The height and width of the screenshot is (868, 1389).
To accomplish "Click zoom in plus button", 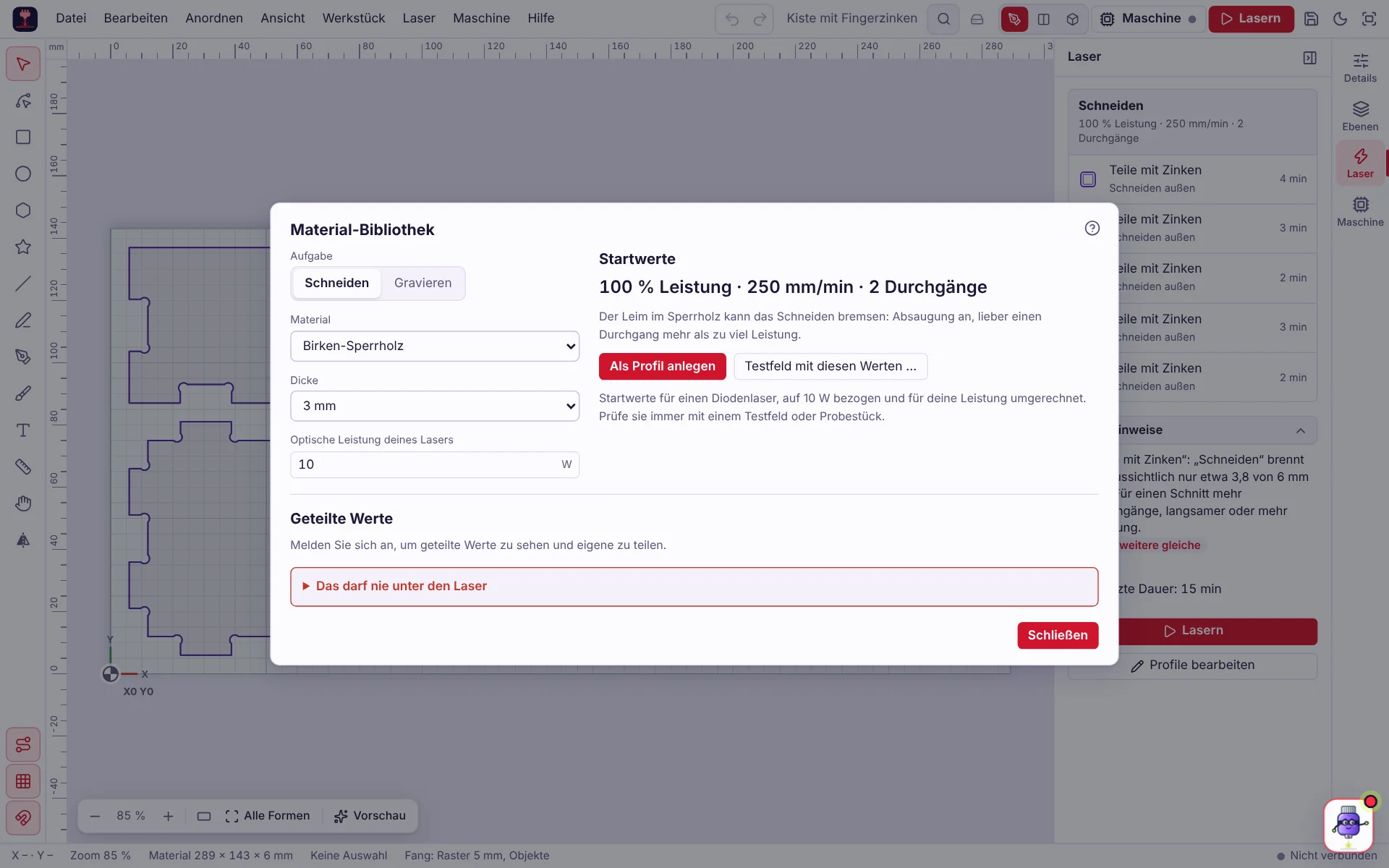I will [169, 816].
